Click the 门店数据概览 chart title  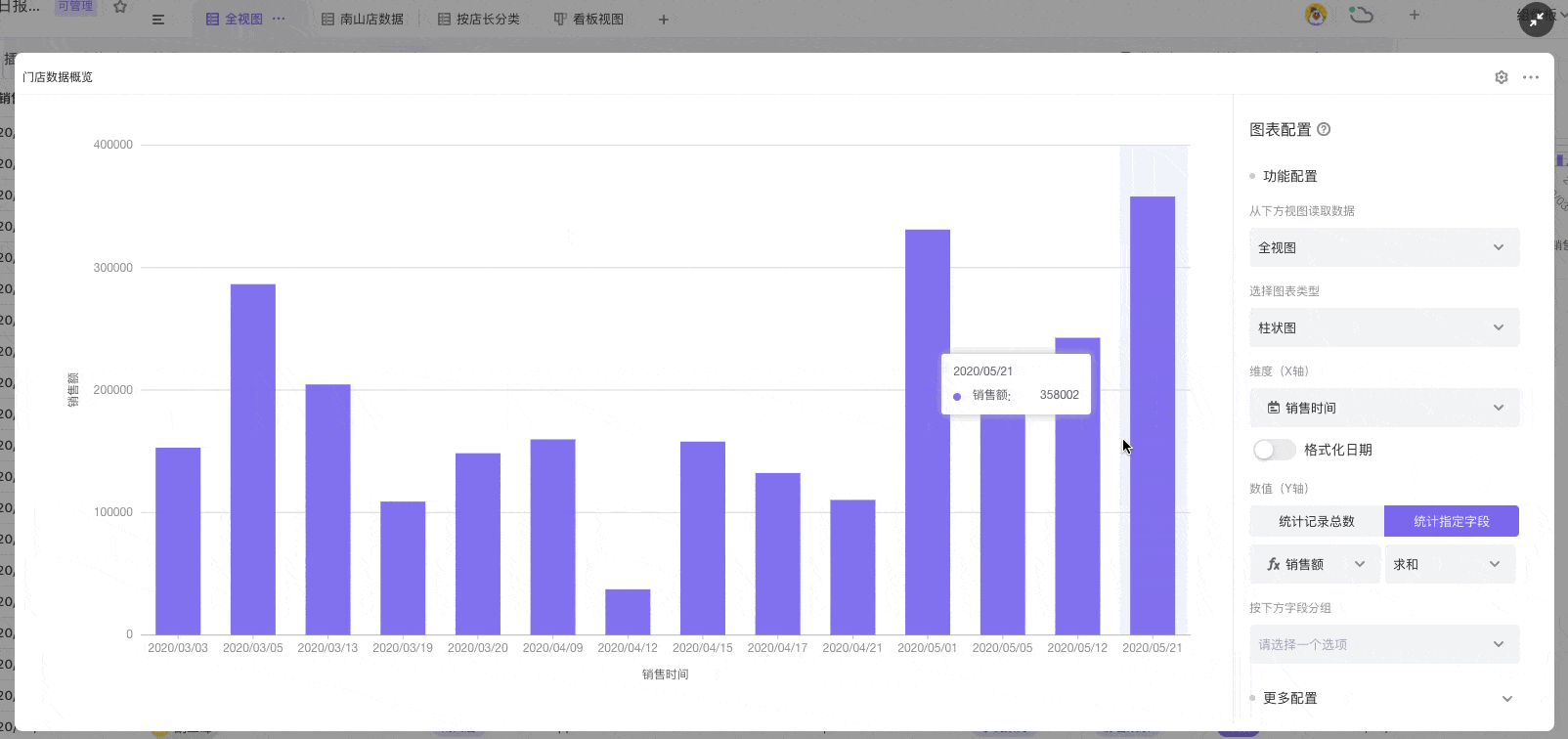click(58, 77)
